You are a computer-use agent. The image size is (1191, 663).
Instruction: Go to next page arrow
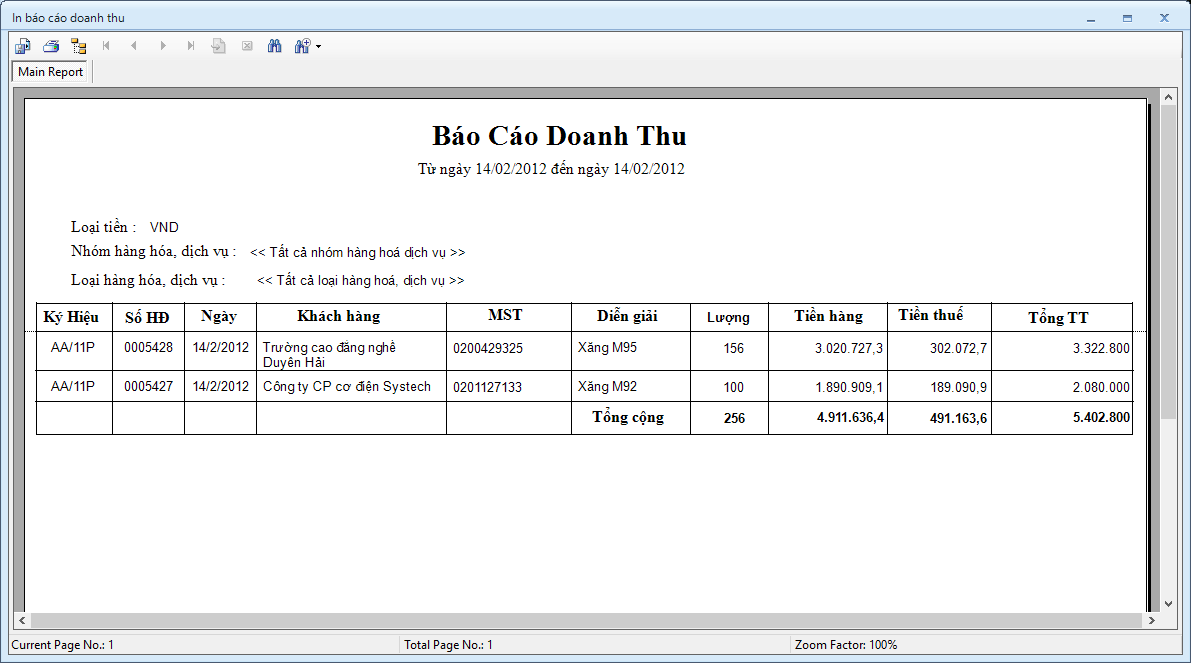163,46
